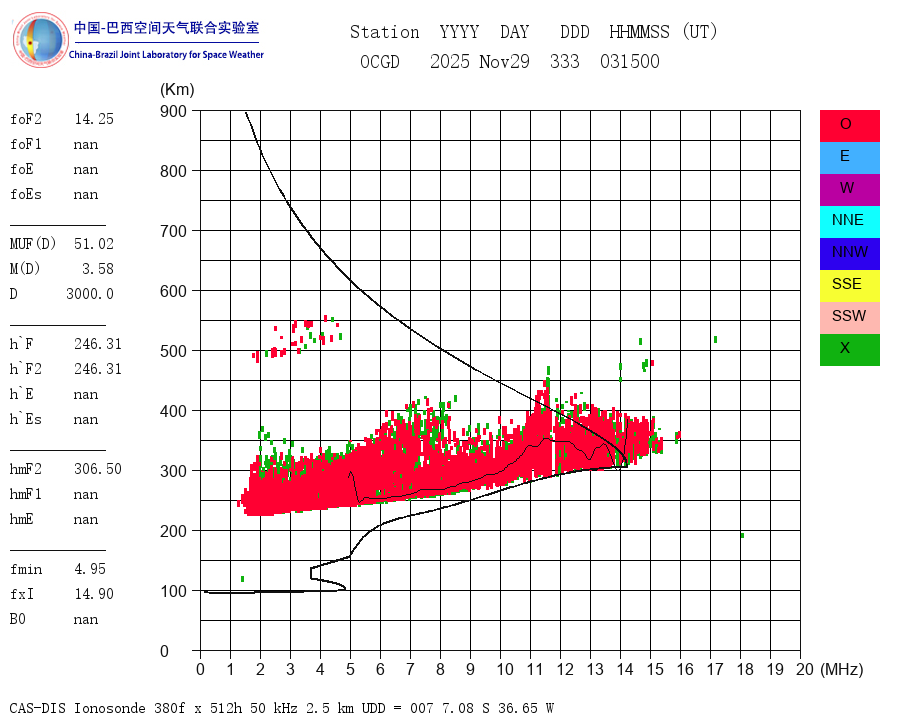The width and height of the screenshot is (900, 720).
Task: Select the cyan NNE legend swatch
Action: tap(849, 222)
